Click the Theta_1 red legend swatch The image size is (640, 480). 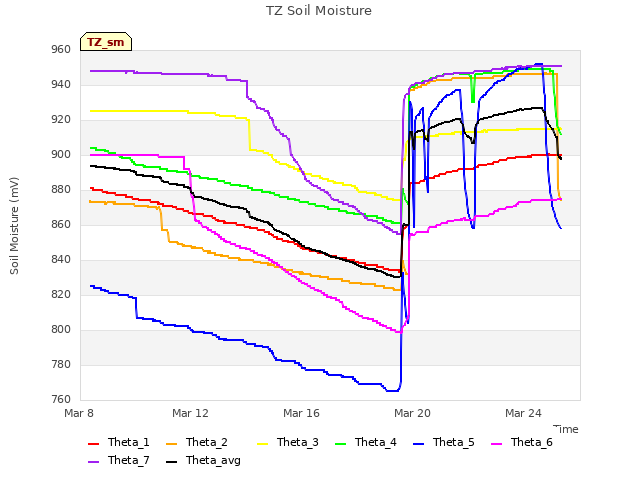coord(93,444)
